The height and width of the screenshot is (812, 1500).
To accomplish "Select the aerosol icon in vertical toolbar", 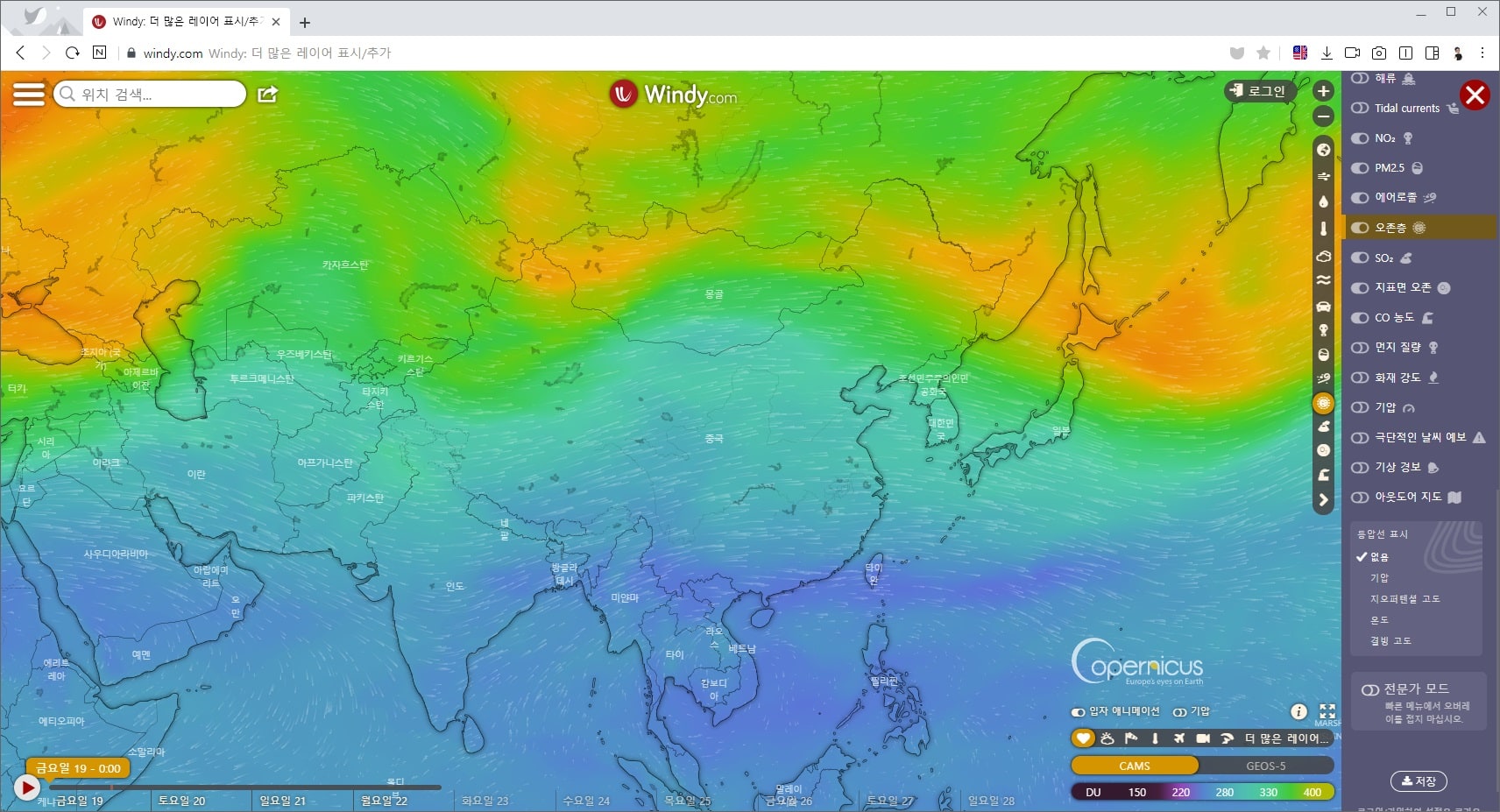I will click(1323, 378).
